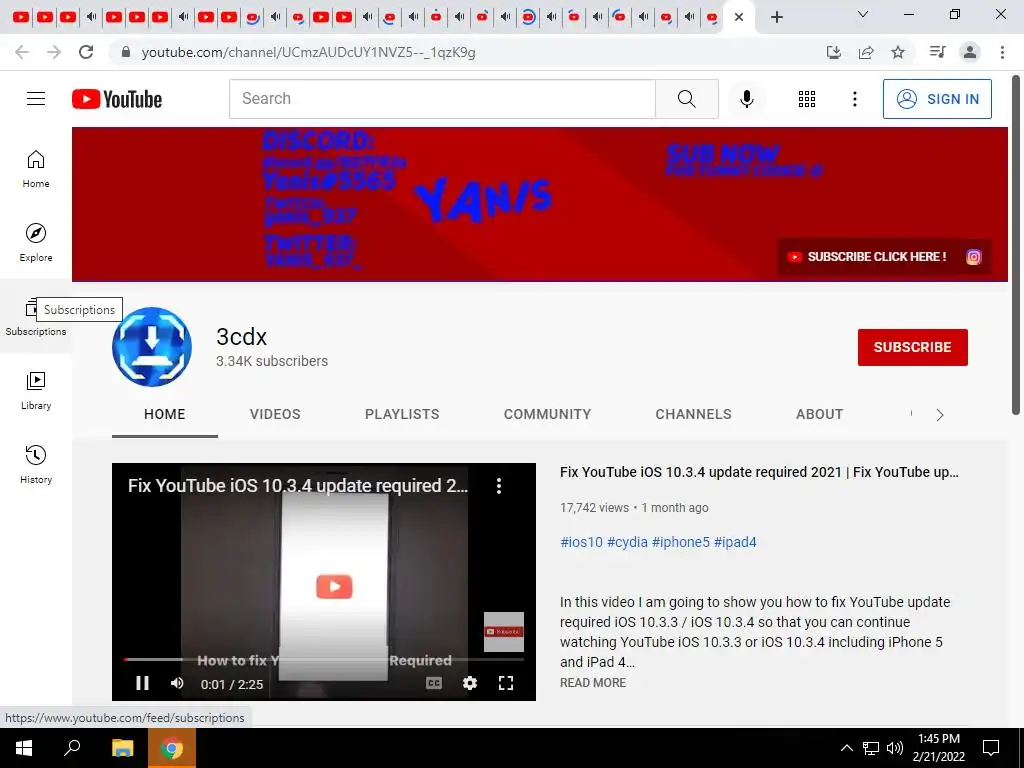Open the #cydia hashtag link
Viewport: 1024px width, 768px height.
click(x=628, y=542)
